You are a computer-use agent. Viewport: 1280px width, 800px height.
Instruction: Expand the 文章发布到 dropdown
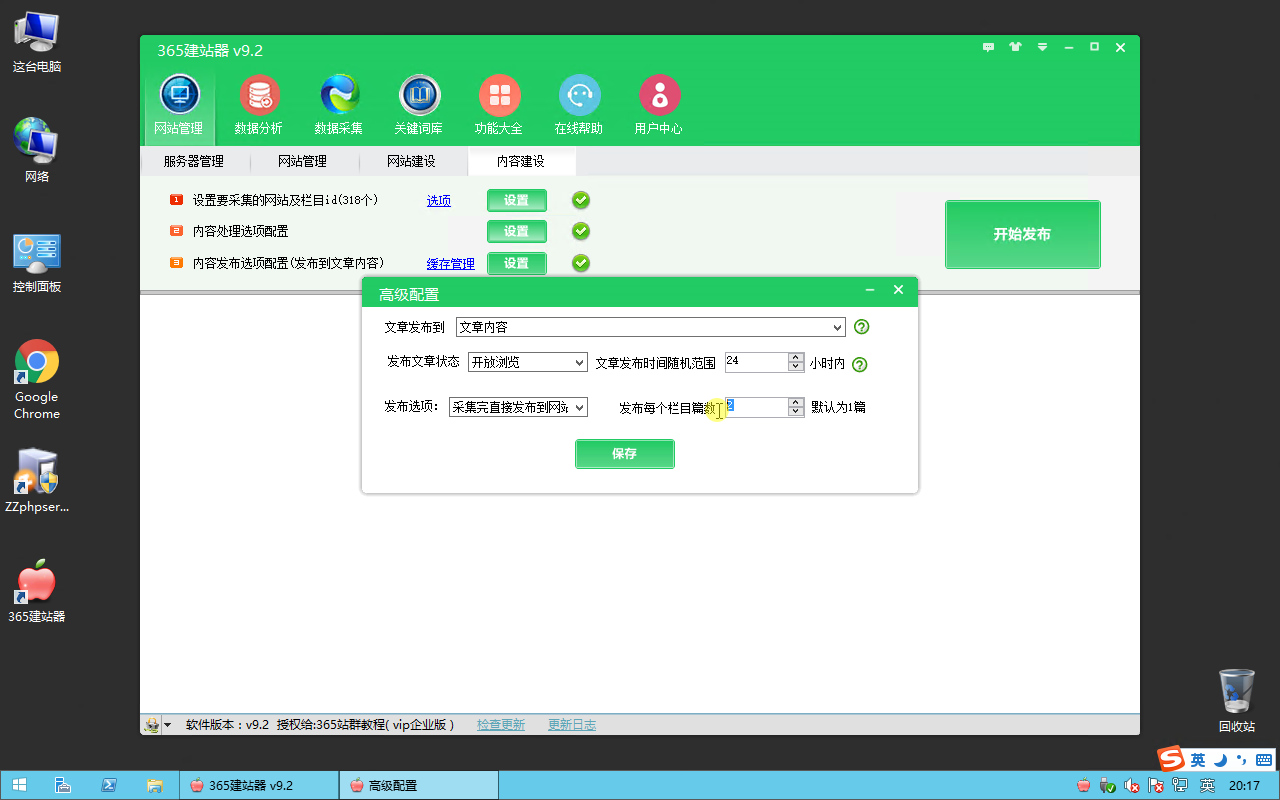(837, 327)
